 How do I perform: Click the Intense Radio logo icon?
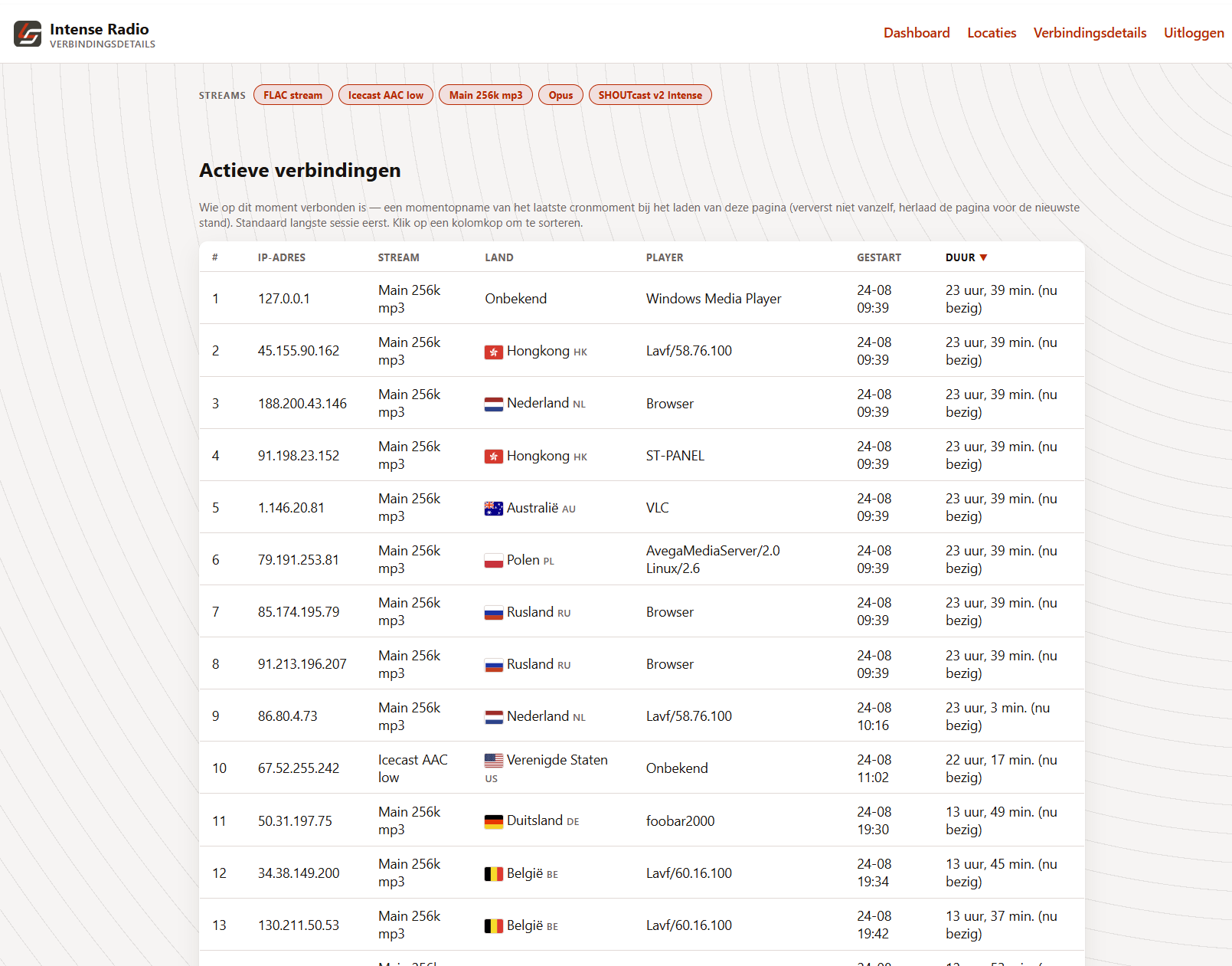click(x=28, y=34)
